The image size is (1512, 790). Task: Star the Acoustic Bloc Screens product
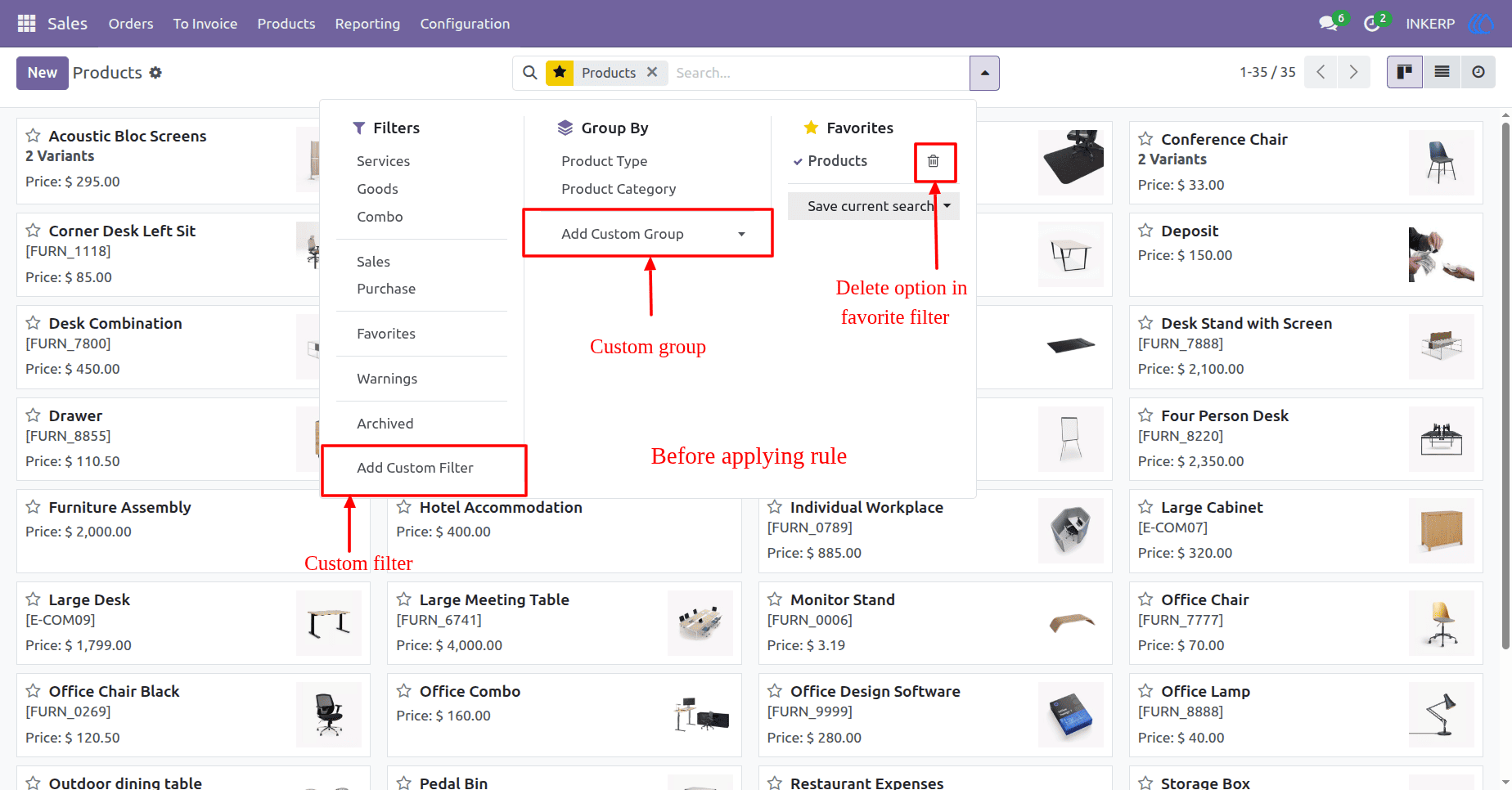click(x=33, y=136)
